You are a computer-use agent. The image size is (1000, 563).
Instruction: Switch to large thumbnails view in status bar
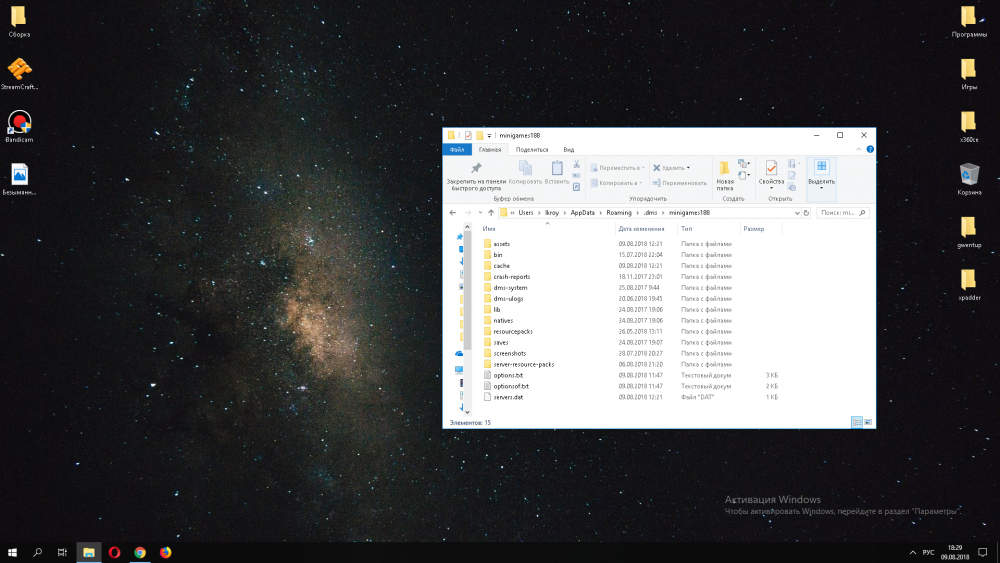tap(868, 423)
